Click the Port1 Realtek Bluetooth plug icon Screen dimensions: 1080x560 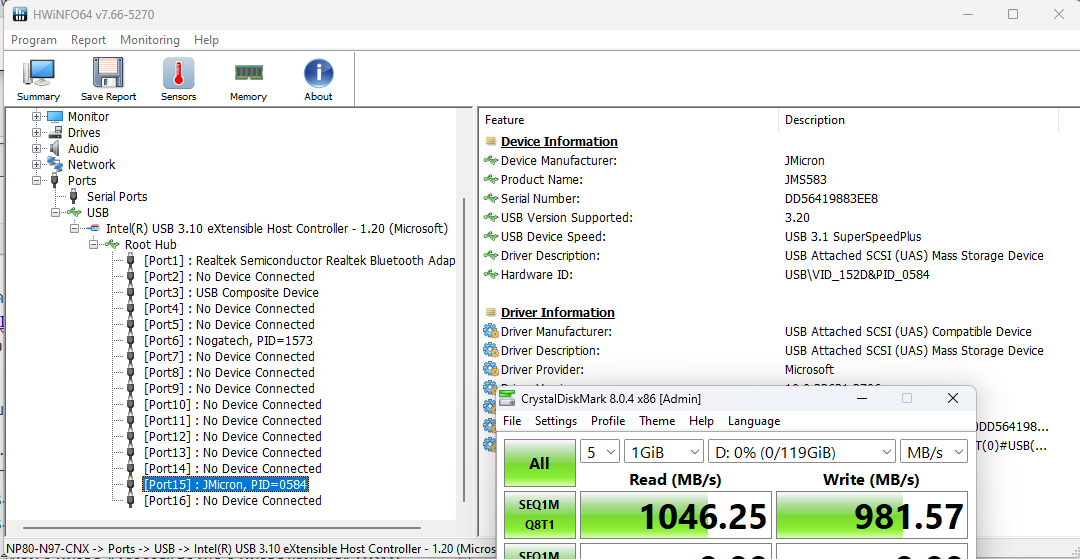pyautogui.click(x=130, y=260)
